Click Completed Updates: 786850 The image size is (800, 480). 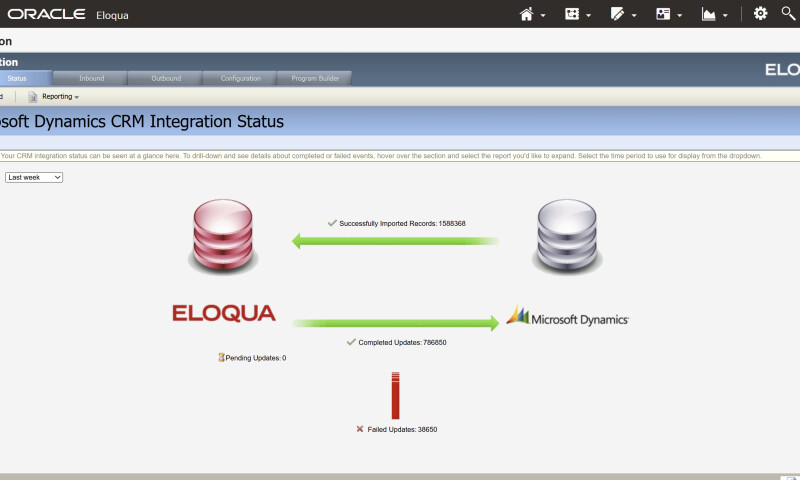tap(402, 342)
